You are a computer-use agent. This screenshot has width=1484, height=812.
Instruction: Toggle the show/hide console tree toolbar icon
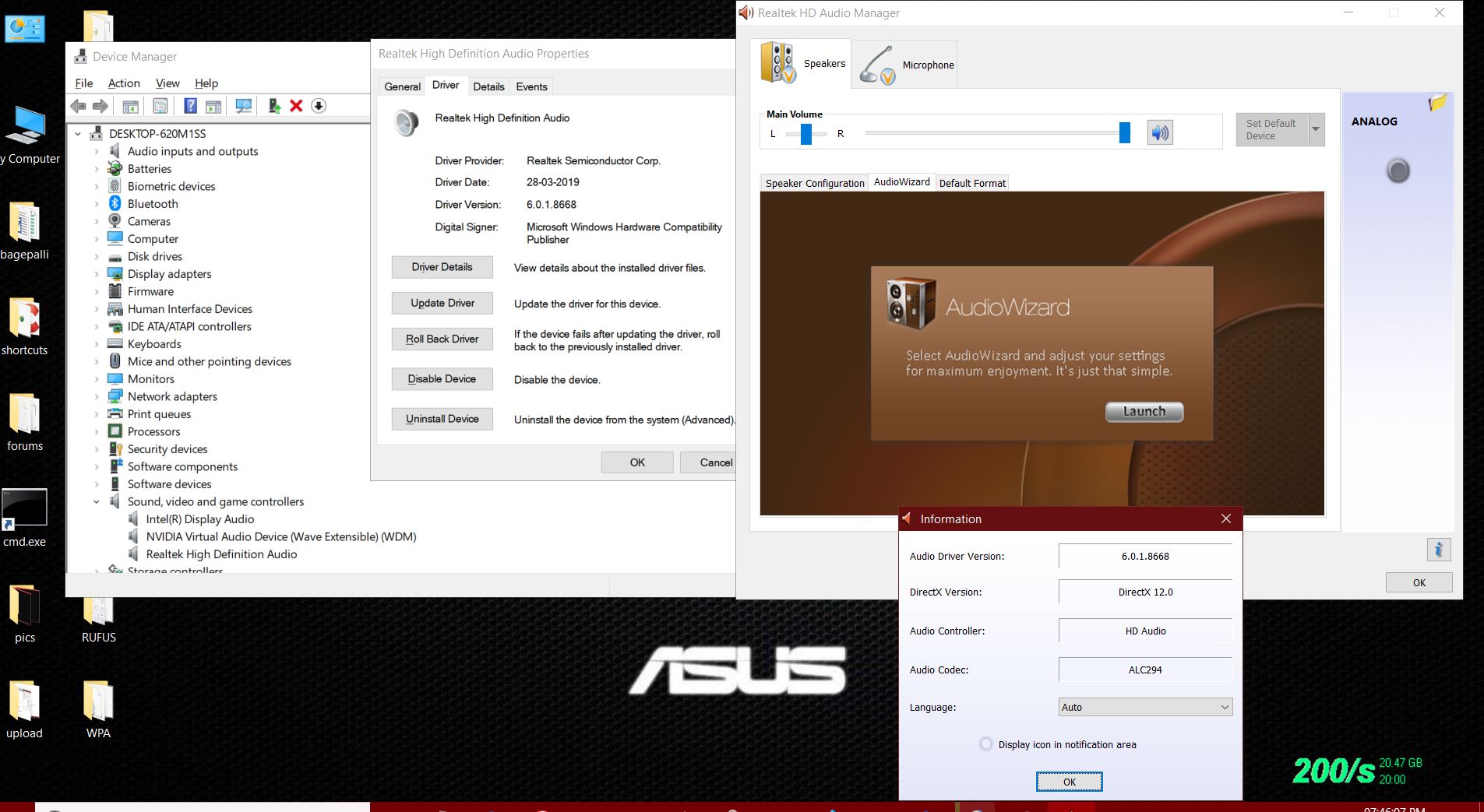(131, 106)
